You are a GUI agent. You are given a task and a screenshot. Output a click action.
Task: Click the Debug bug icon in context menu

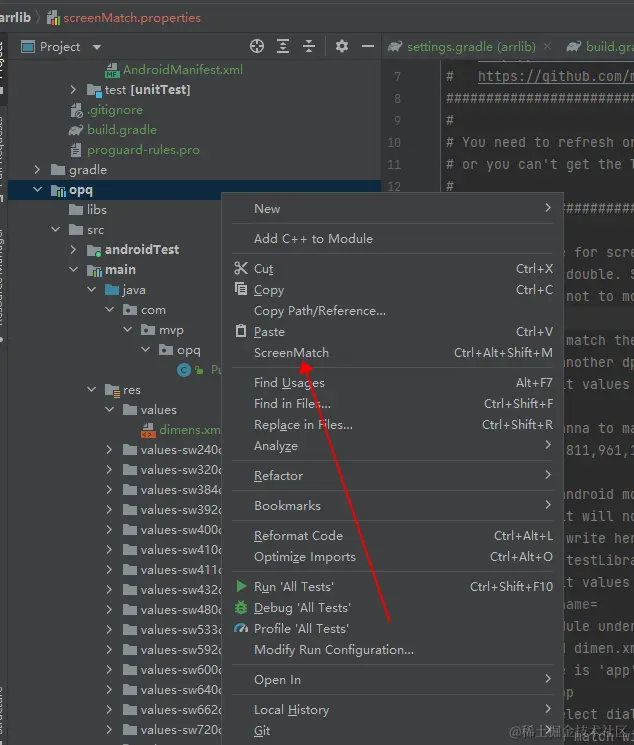tap(241, 607)
